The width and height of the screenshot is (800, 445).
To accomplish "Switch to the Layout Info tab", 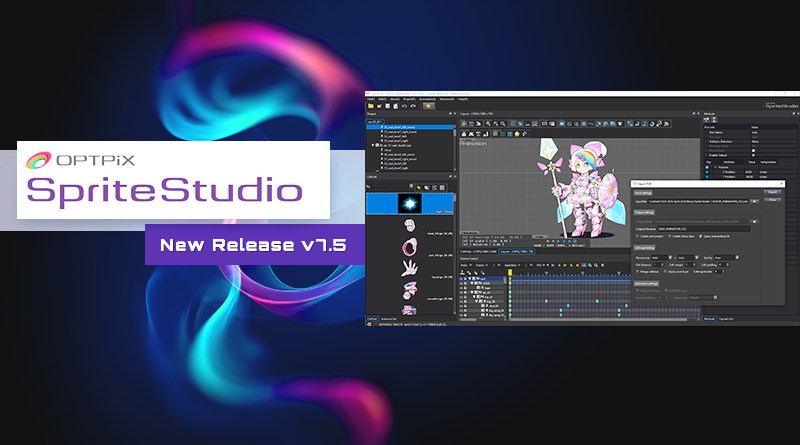I will pyautogui.click(x=726, y=318).
